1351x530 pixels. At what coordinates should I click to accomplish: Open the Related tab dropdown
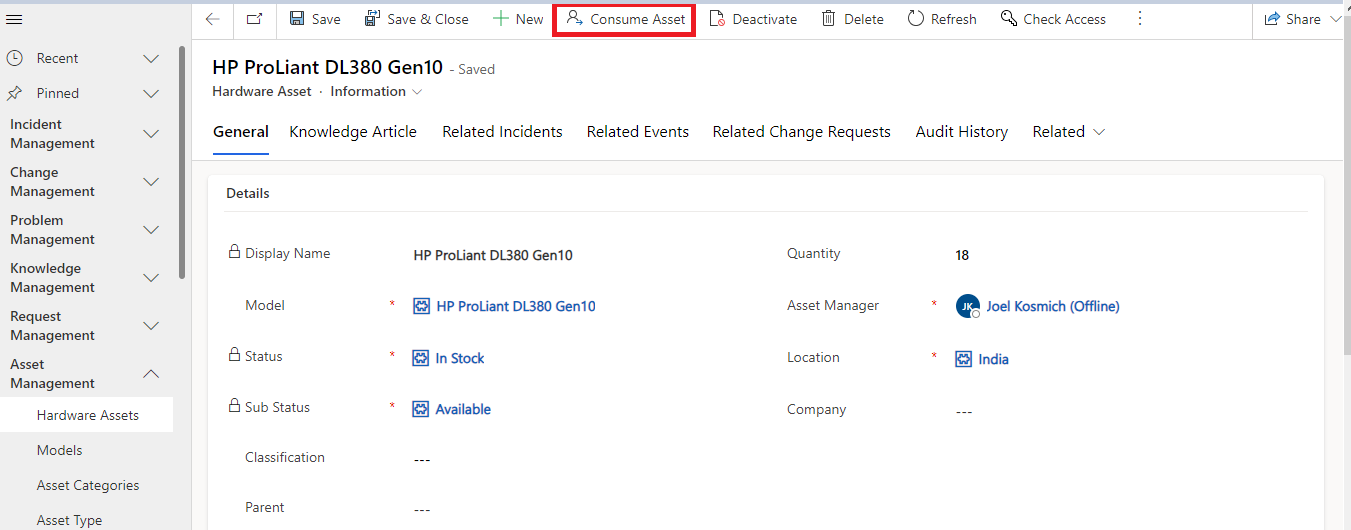(1069, 132)
